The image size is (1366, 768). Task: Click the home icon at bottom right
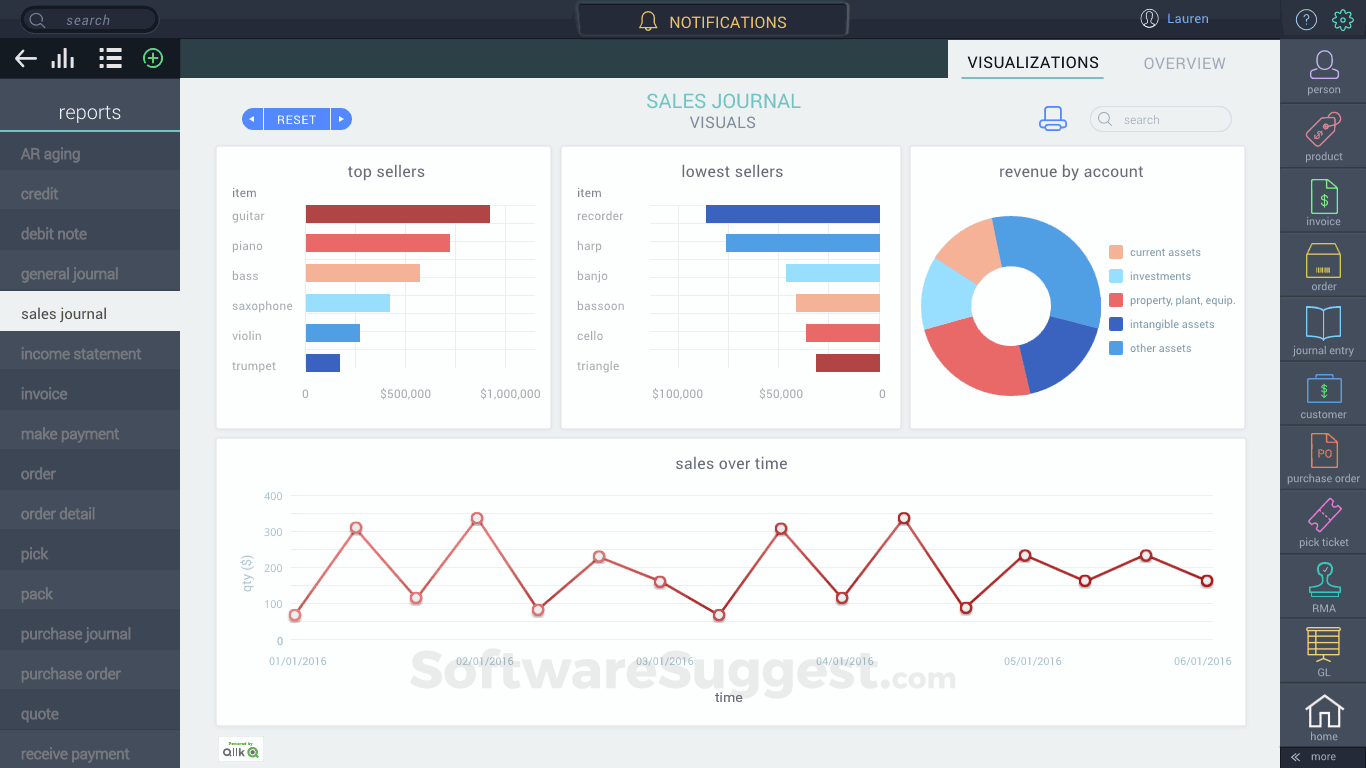click(1322, 712)
